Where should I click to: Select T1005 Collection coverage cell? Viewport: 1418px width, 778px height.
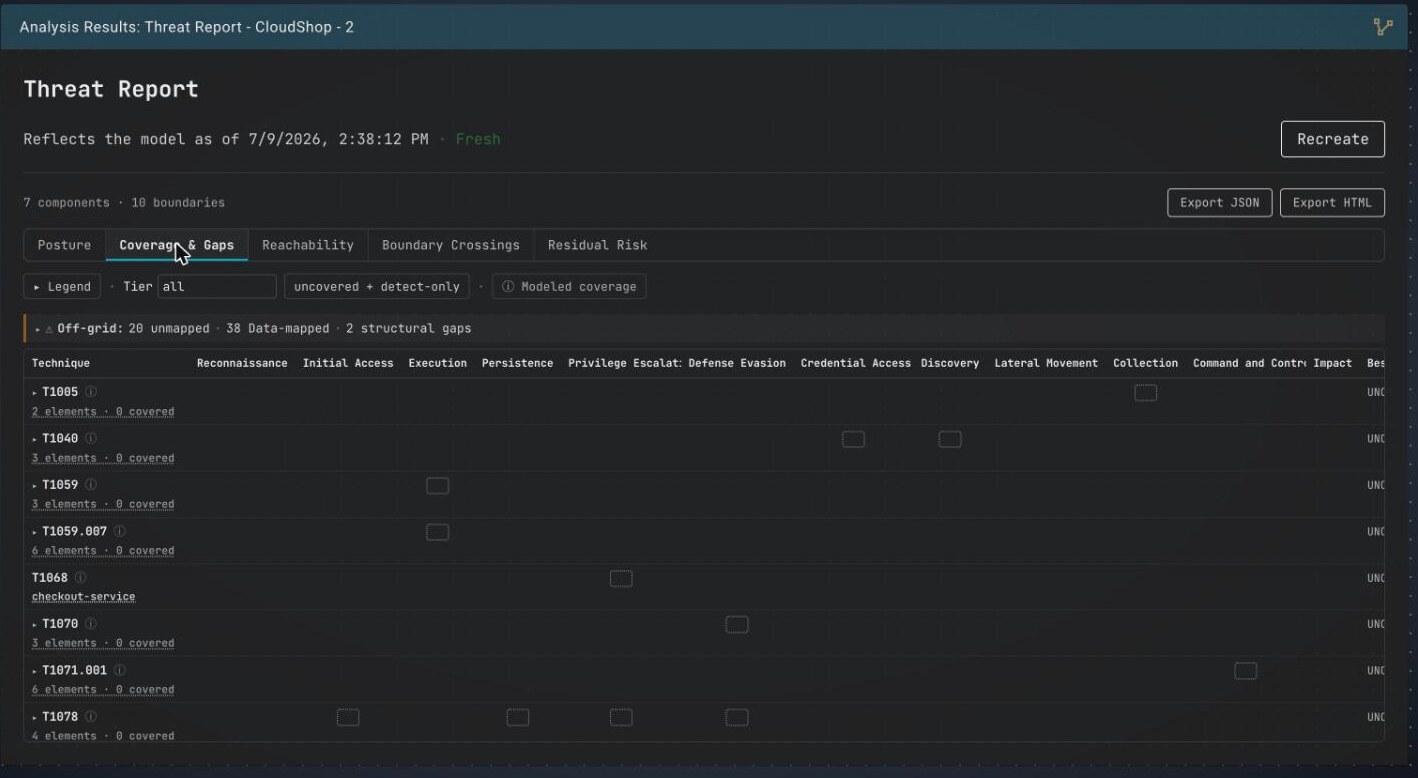[x=1145, y=393]
